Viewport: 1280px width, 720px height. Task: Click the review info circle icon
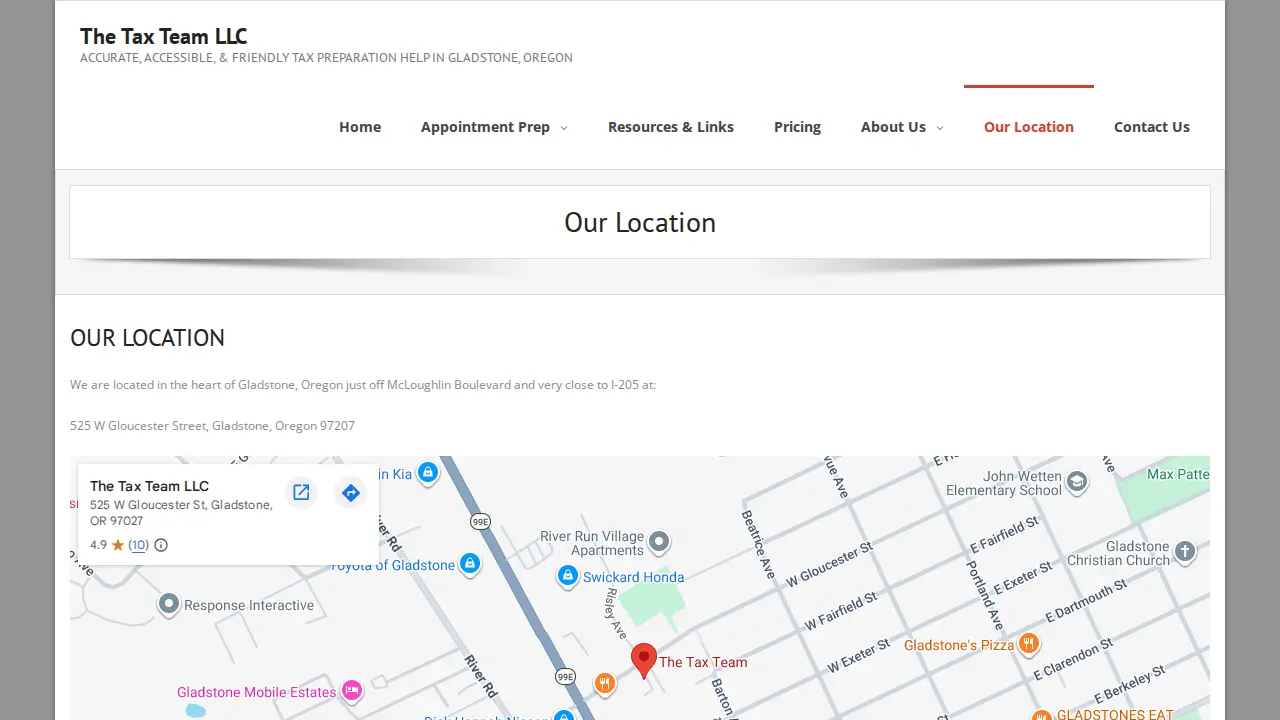(161, 545)
